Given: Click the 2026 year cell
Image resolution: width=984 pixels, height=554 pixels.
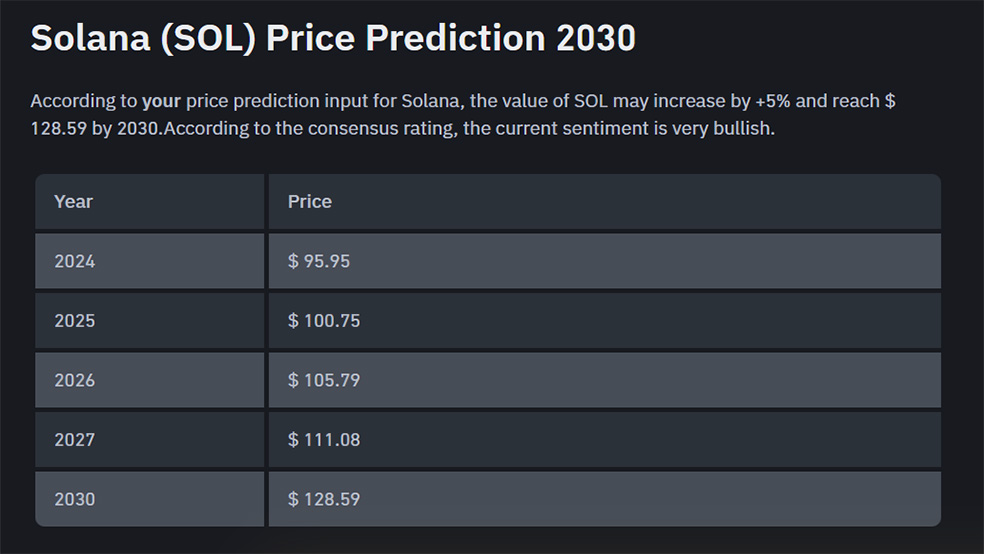Looking at the screenshot, I should [x=149, y=380].
